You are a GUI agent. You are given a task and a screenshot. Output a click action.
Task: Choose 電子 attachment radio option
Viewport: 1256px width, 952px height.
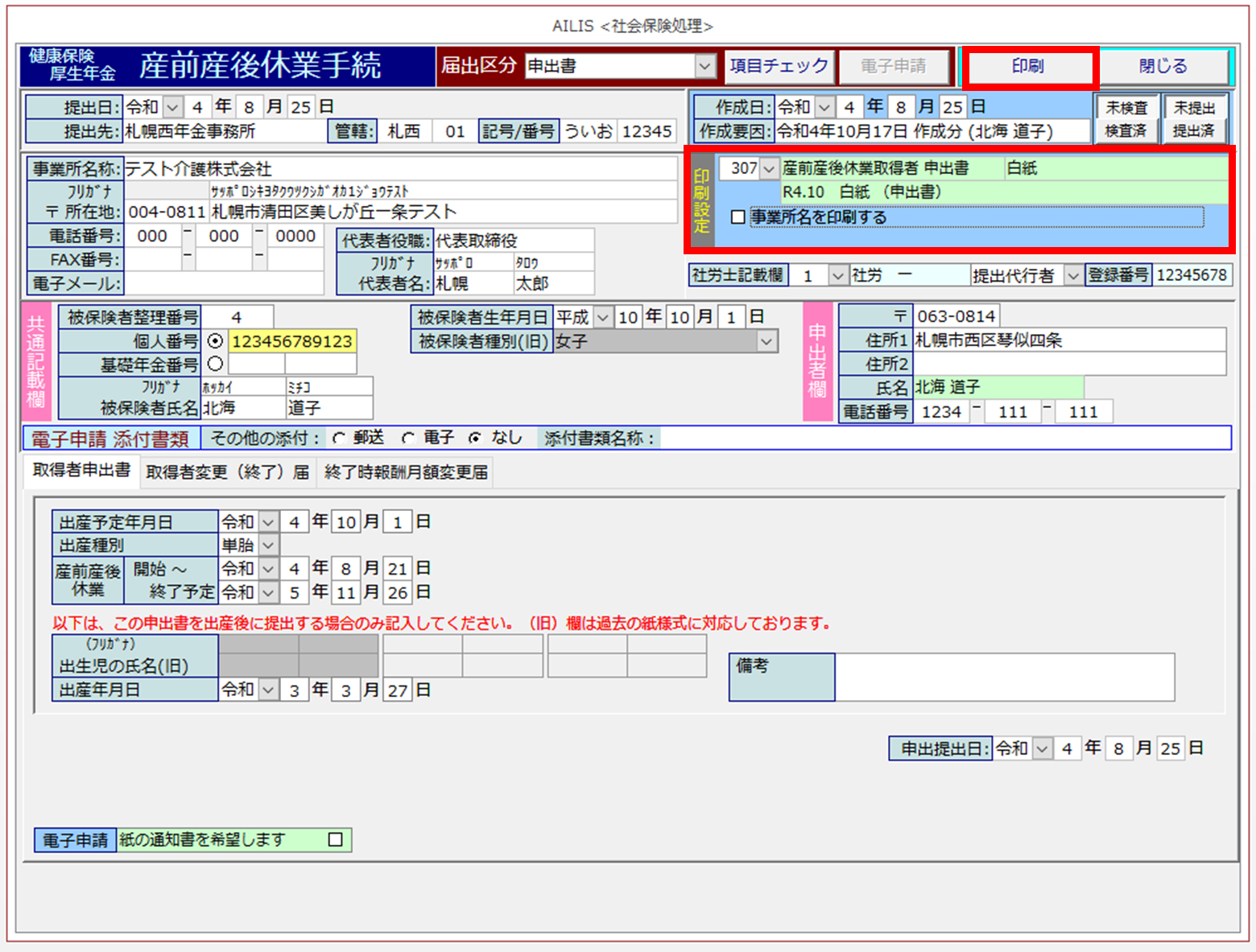[408, 439]
